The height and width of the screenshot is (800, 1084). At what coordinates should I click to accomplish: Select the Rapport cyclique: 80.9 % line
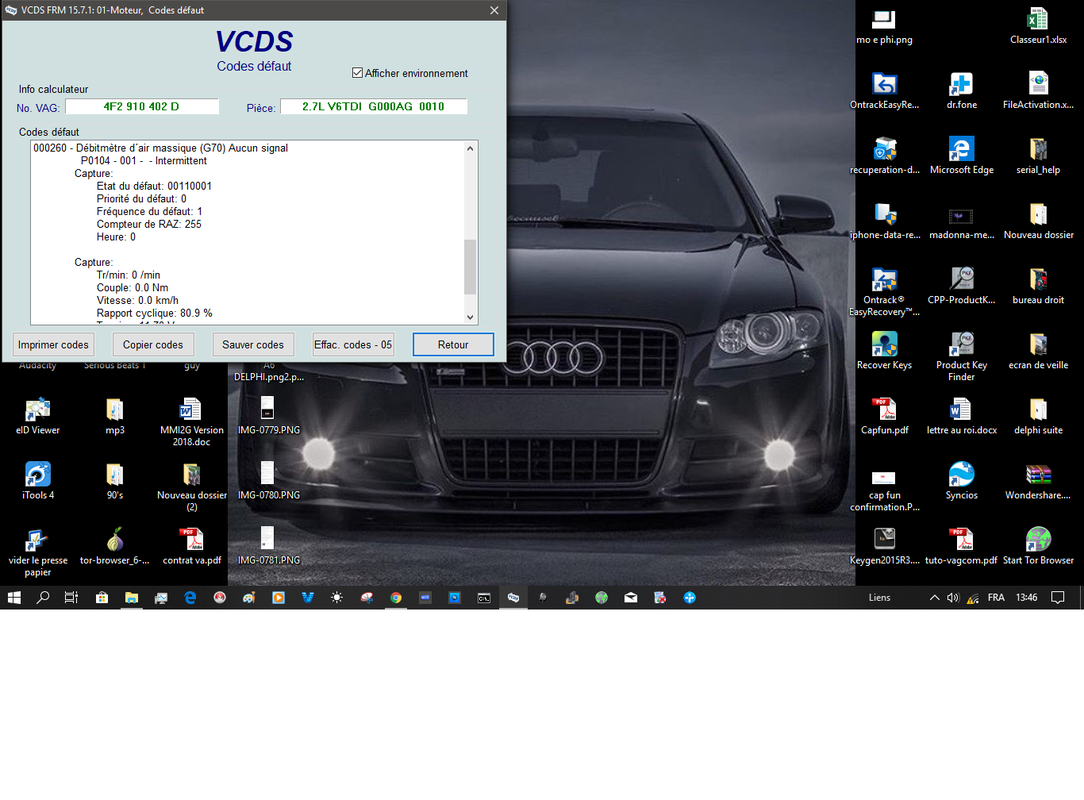pyautogui.click(x=154, y=313)
